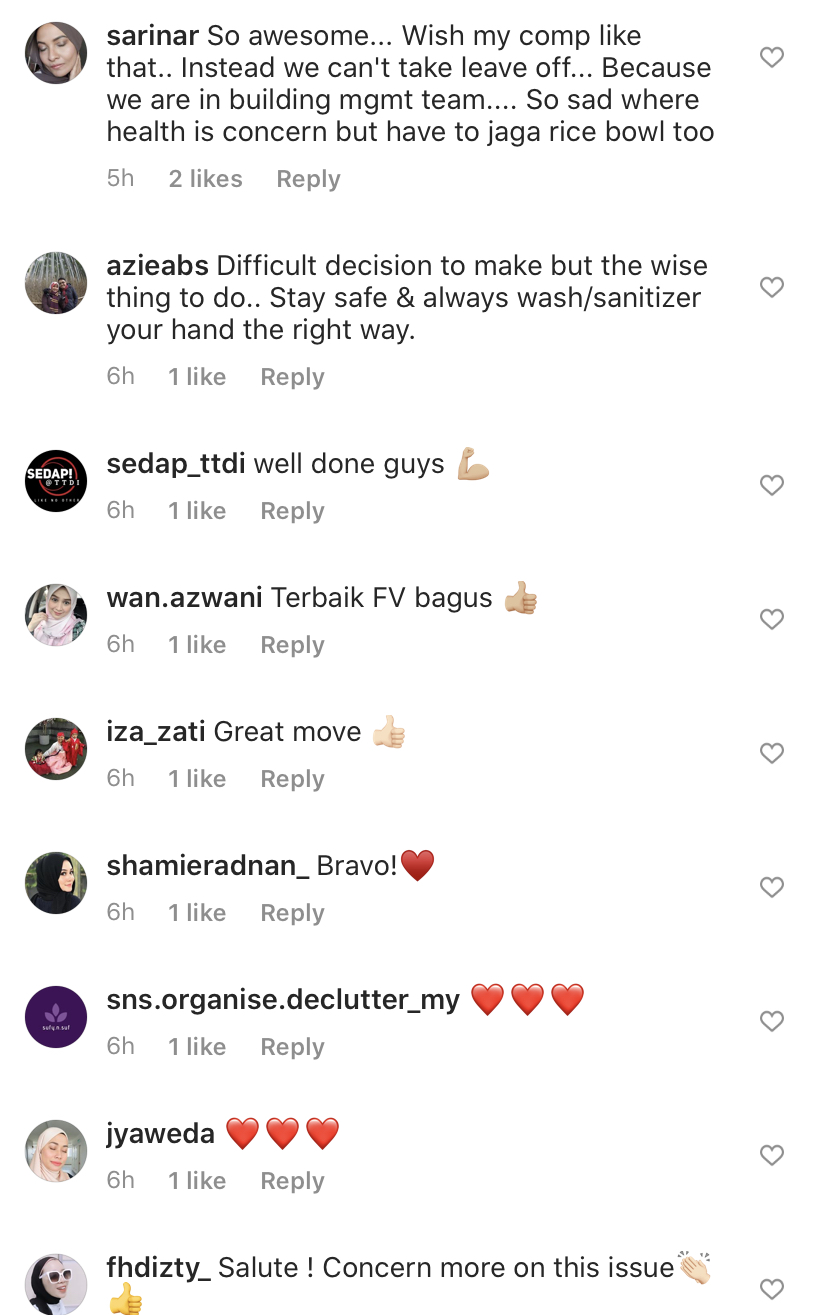Viewport: 828px width, 1315px height.
Task: Click Reply under jyaweda's hearts comment
Action: [x=292, y=1181]
